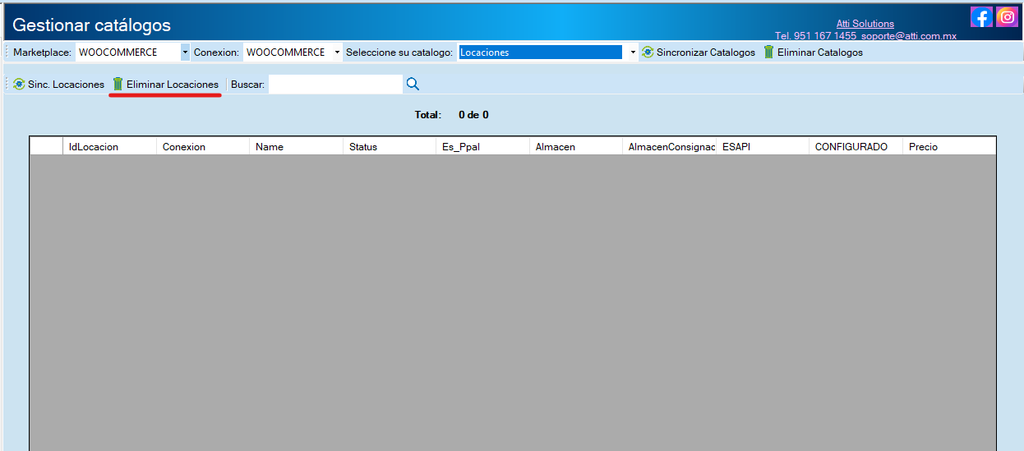
Task: Sort by AlmacenConsignac column header
Action: click(x=670, y=147)
